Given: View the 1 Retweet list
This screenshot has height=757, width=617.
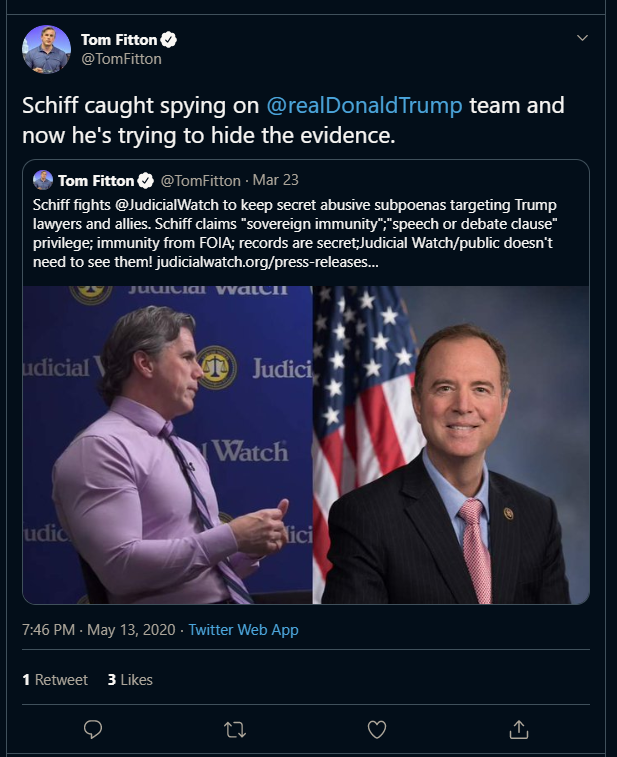Looking at the screenshot, I should tap(55, 680).
